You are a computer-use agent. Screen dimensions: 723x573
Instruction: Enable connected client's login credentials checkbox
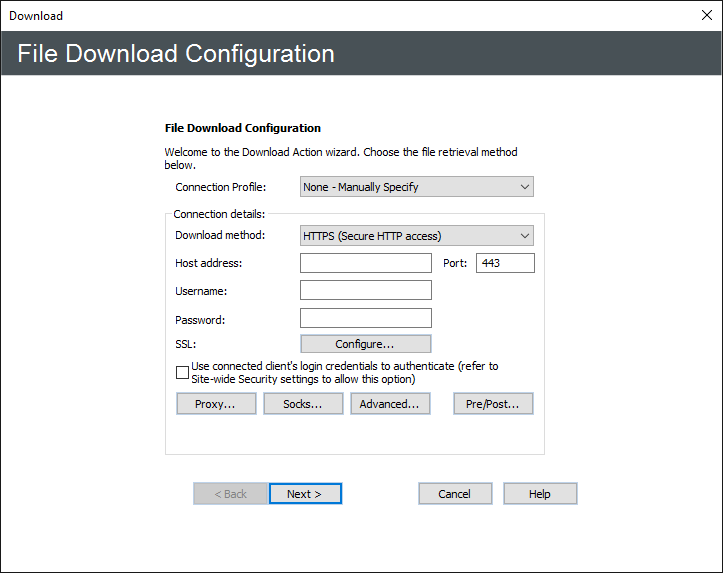[x=182, y=373]
